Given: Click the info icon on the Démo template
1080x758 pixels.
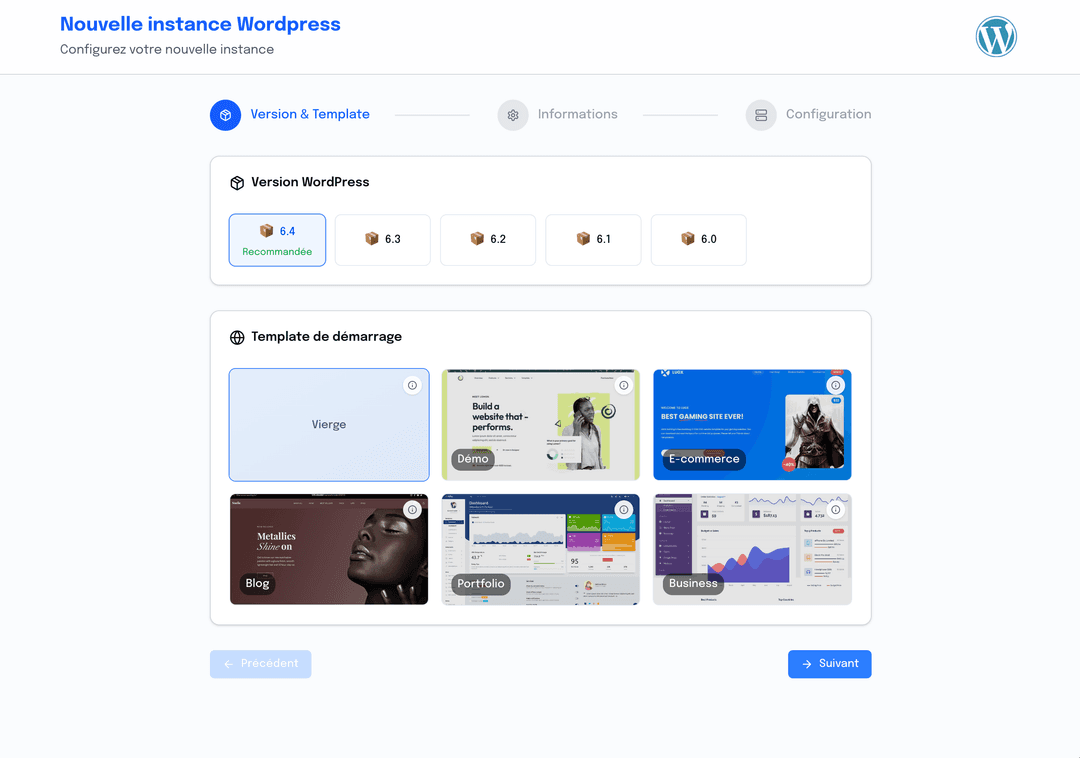Looking at the screenshot, I should coord(624,384).
